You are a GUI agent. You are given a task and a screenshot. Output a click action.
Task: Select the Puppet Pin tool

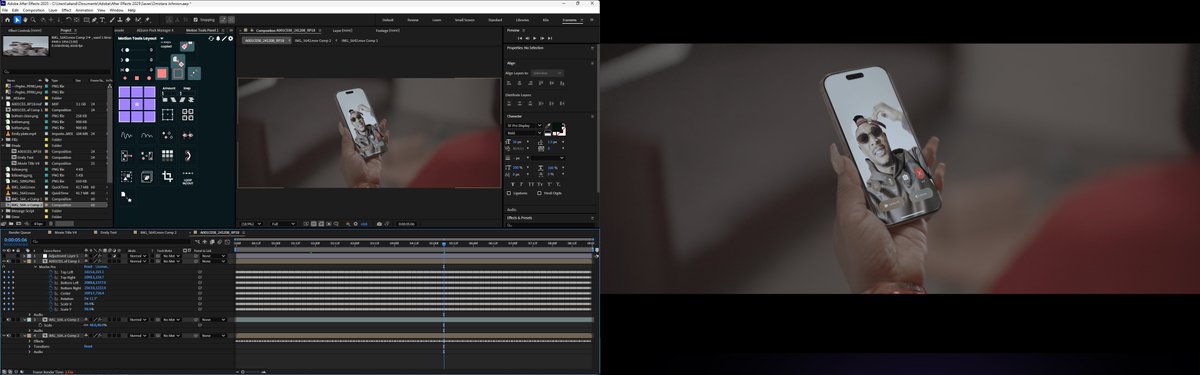[148, 20]
